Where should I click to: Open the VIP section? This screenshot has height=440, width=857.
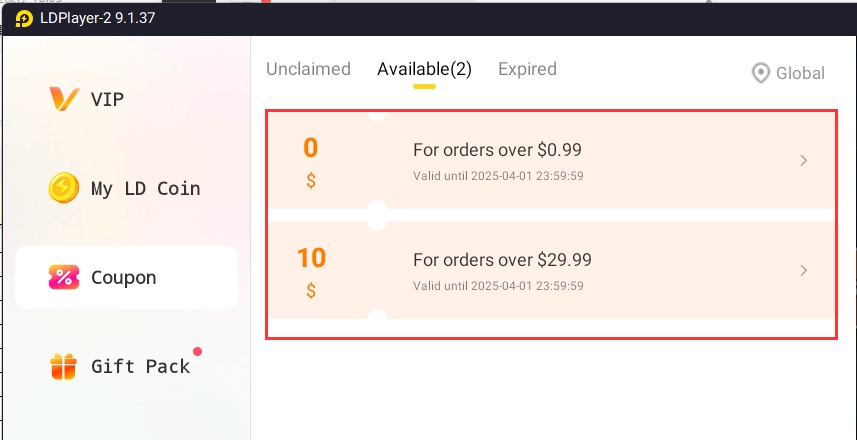107,99
